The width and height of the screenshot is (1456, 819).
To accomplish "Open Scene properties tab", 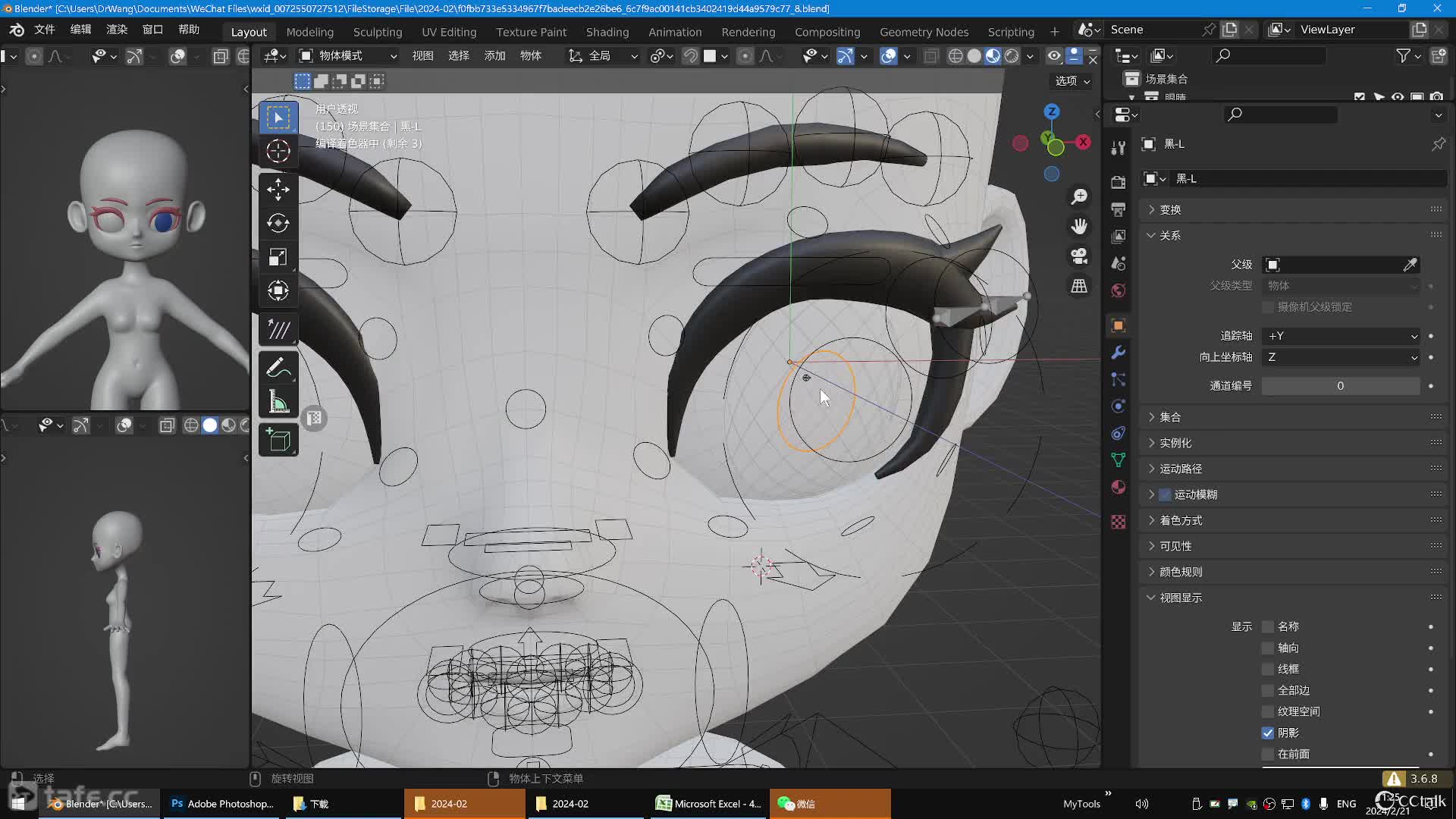I will 1118,263.
